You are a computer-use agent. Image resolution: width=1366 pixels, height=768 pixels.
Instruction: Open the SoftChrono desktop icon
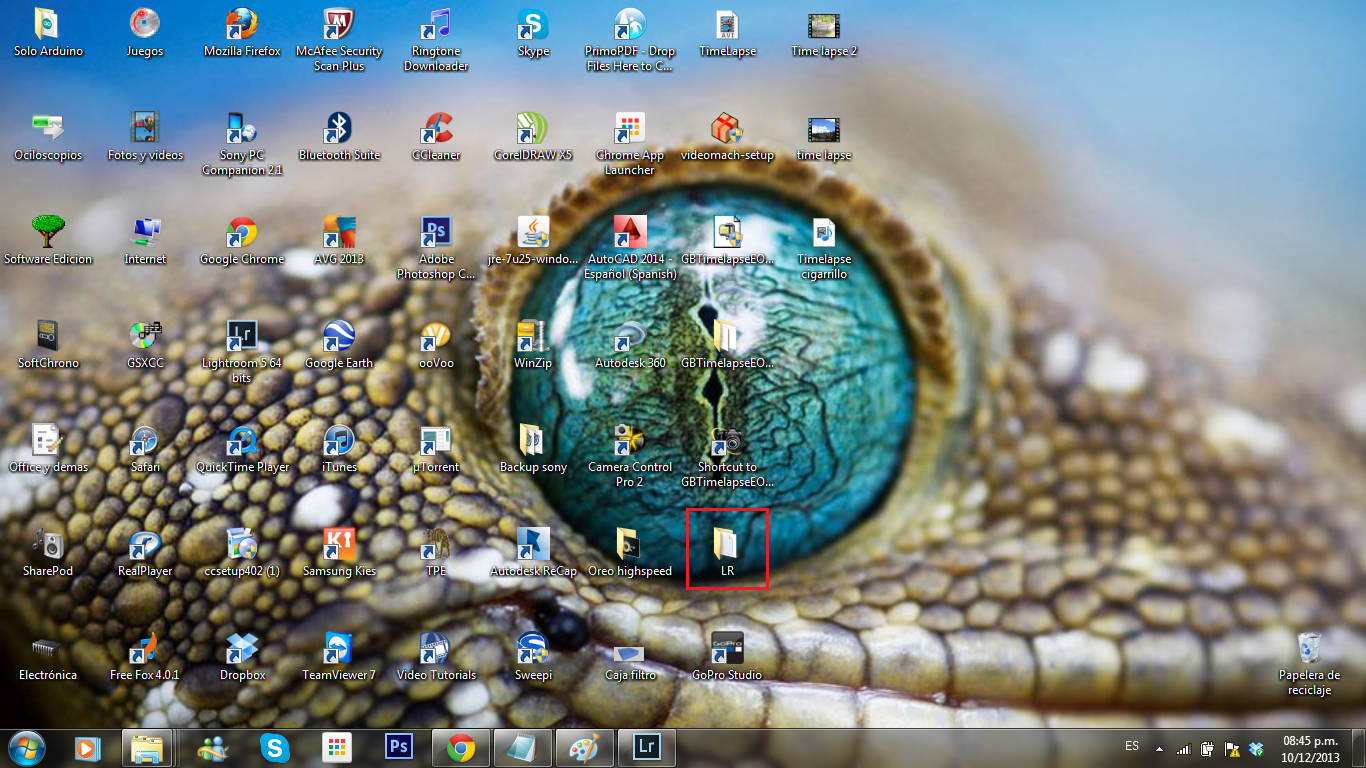click(48, 345)
